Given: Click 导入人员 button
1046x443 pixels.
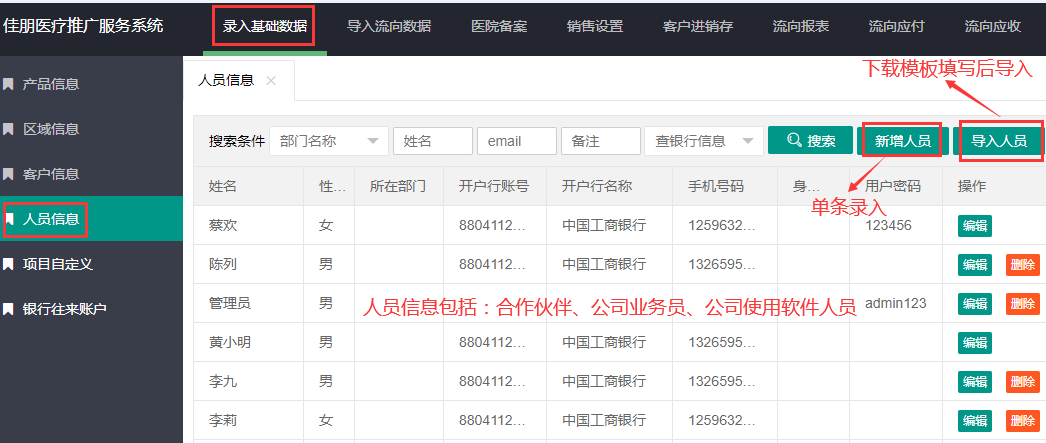Looking at the screenshot, I should tap(999, 141).
